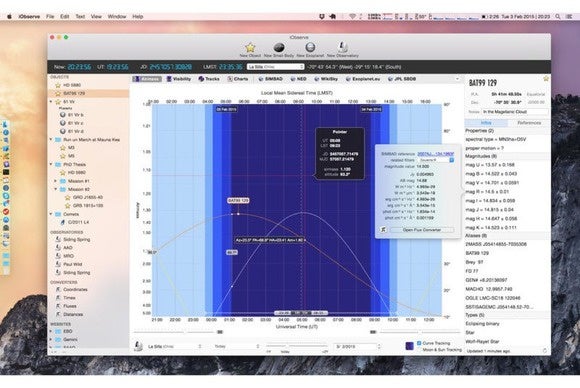Collapse the PhD Thesis folder
The width and height of the screenshot is (580, 388).
click(x=51, y=164)
